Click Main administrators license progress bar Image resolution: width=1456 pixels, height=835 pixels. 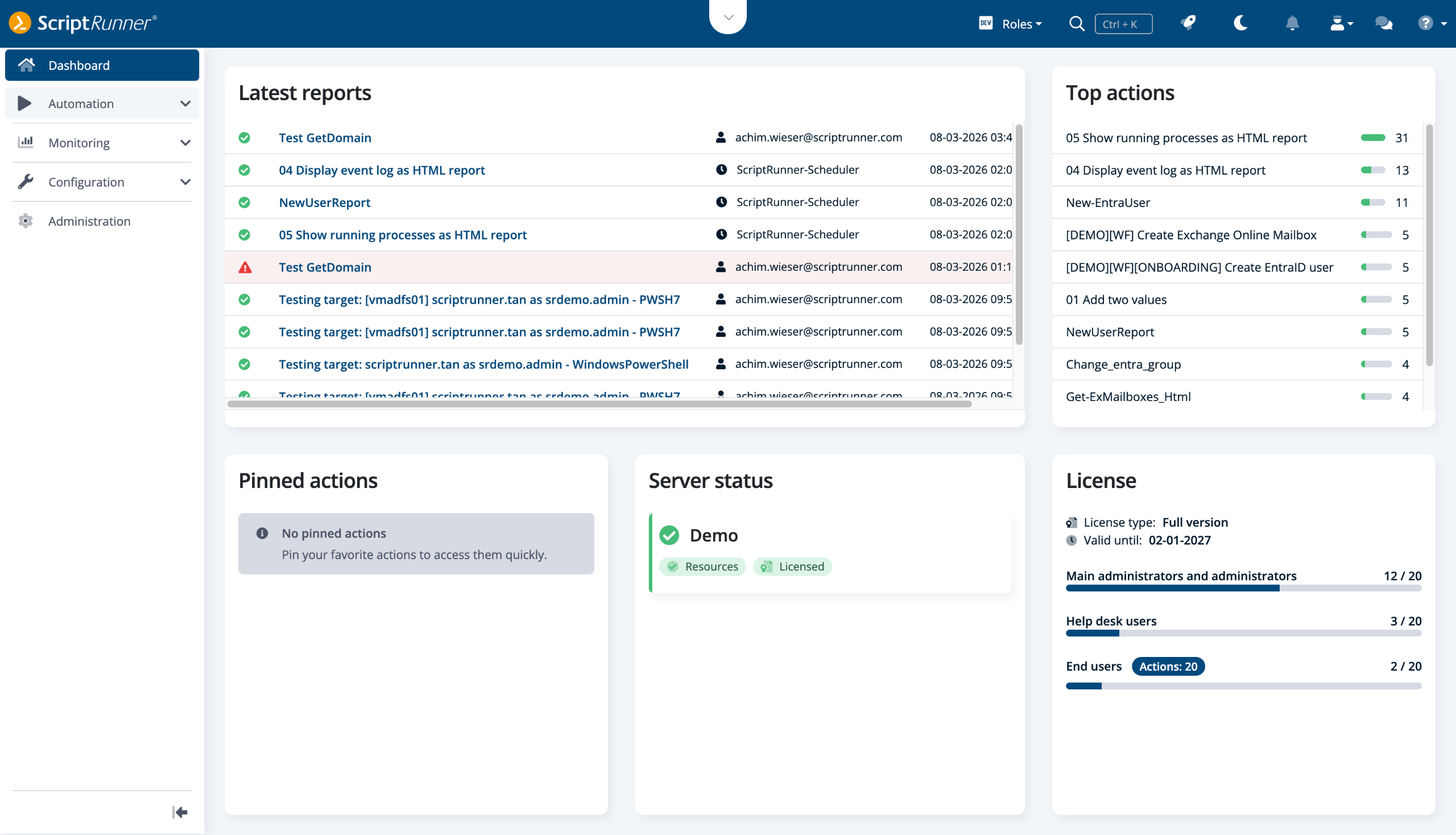click(x=1243, y=588)
